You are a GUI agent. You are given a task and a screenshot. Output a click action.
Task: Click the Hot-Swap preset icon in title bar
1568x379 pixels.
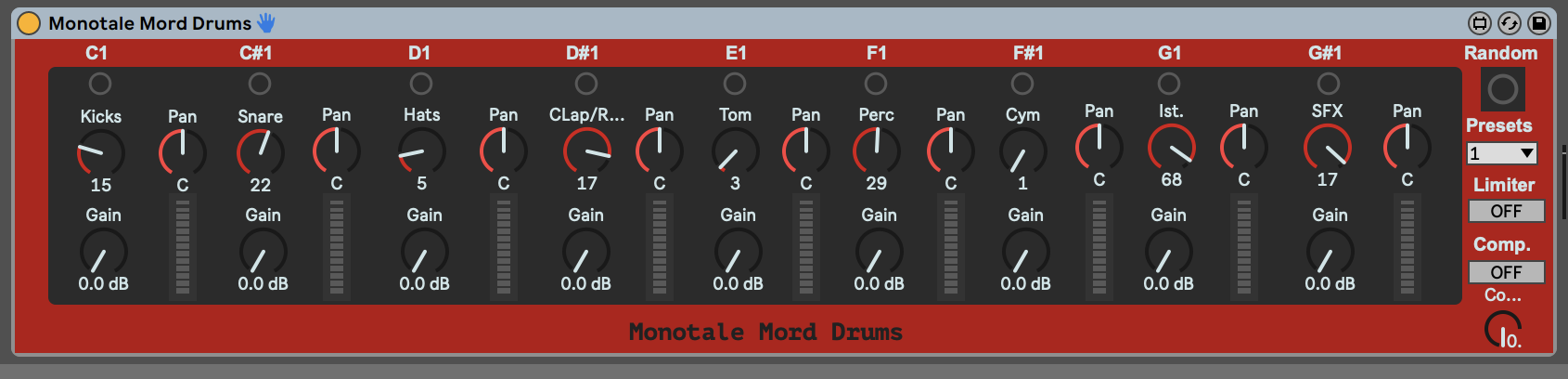pyautogui.click(x=1510, y=23)
